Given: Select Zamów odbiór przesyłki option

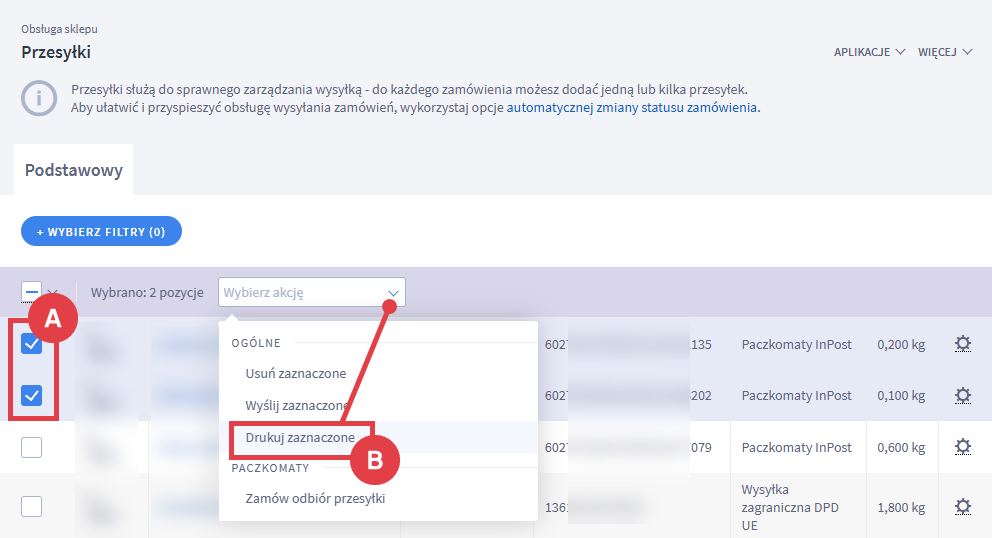Looking at the screenshot, I should (315, 498).
